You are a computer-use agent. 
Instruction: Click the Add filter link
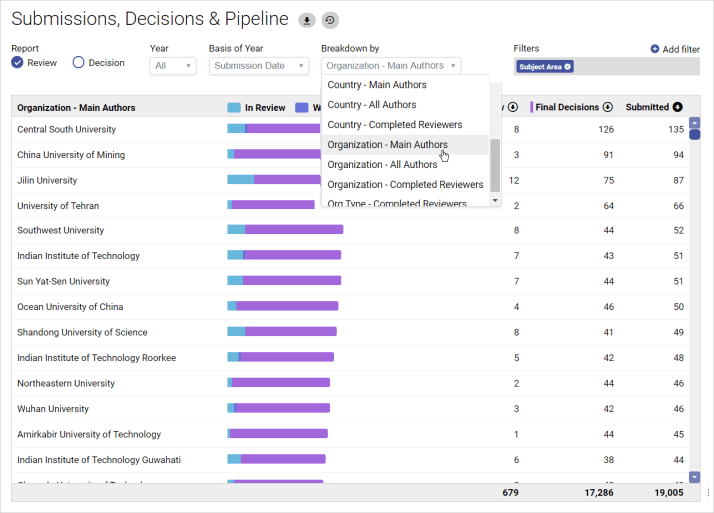click(x=681, y=49)
